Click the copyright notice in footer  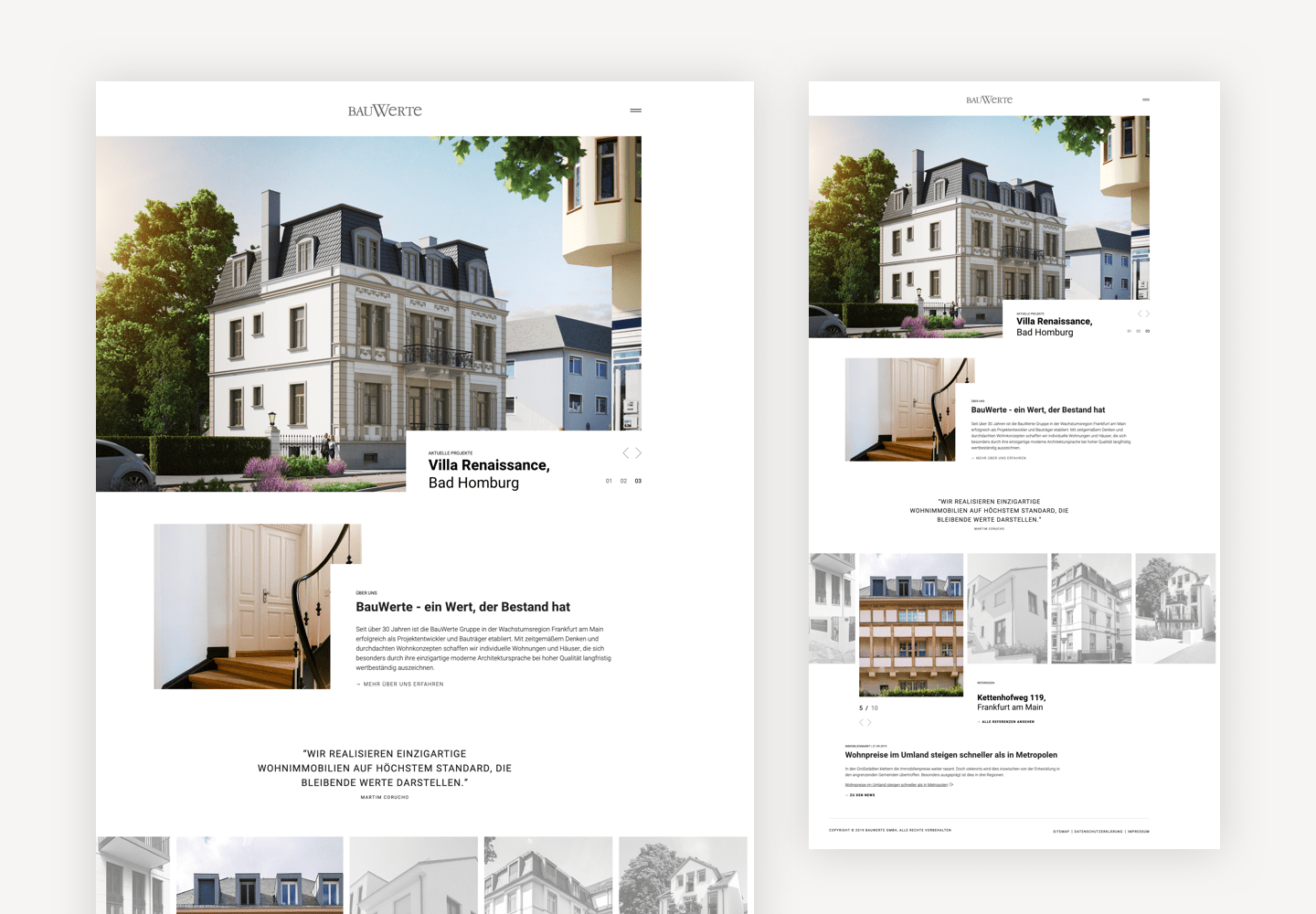[x=890, y=830]
